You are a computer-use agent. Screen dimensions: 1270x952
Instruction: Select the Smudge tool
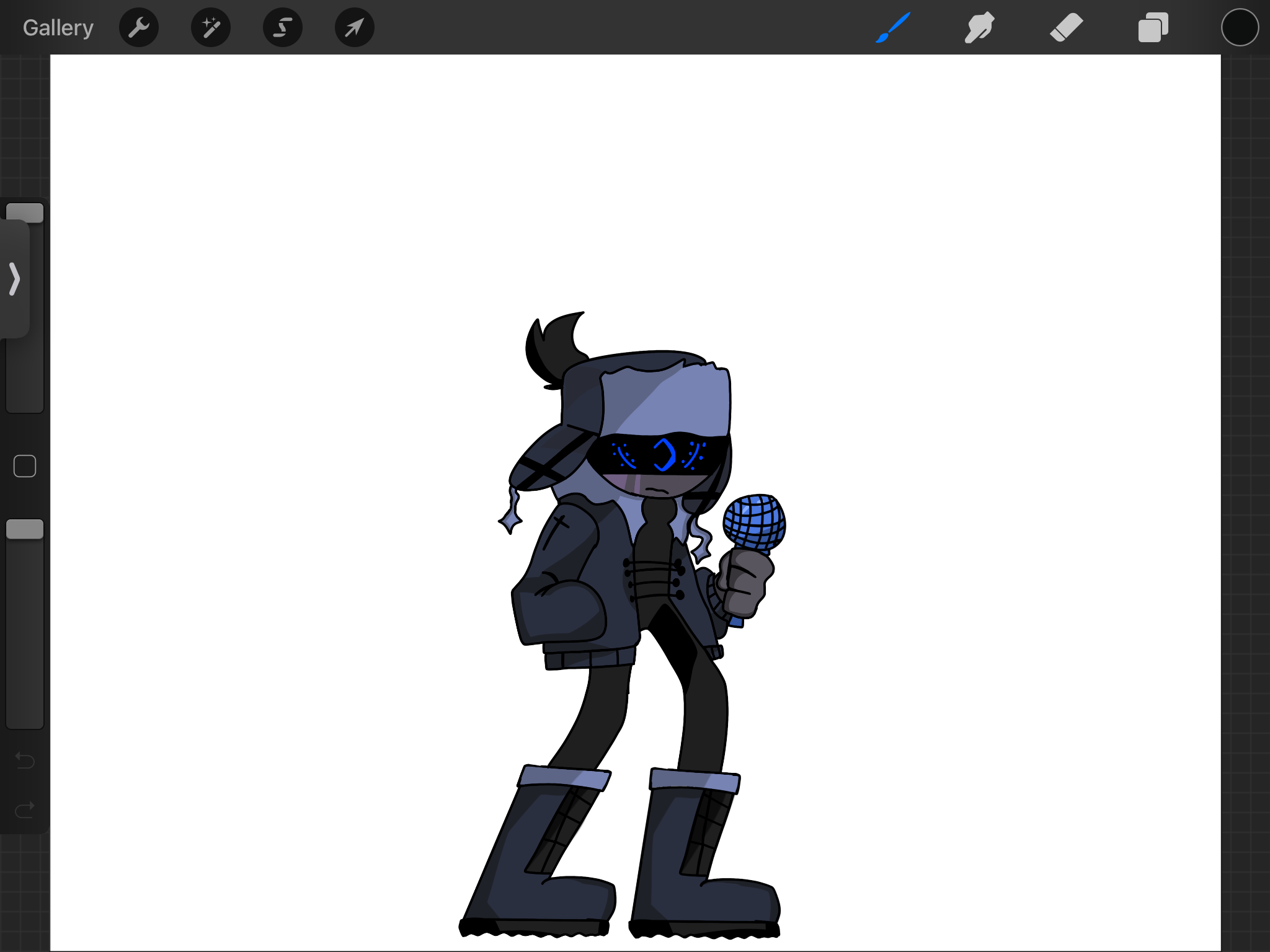(x=979, y=27)
